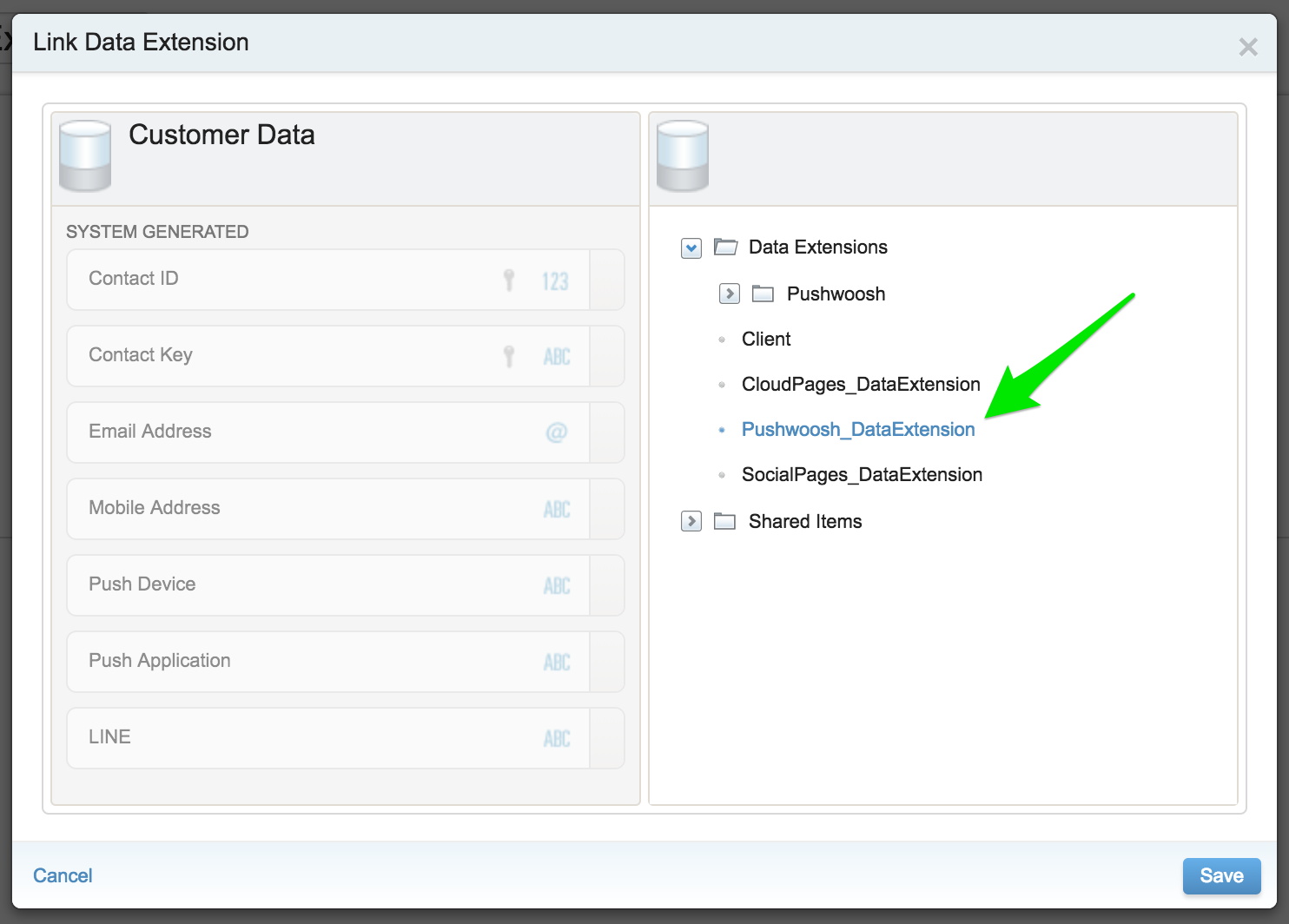Select the Contact Key attribute
The width and height of the screenshot is (1289, 924).
[x=346, y=356]
